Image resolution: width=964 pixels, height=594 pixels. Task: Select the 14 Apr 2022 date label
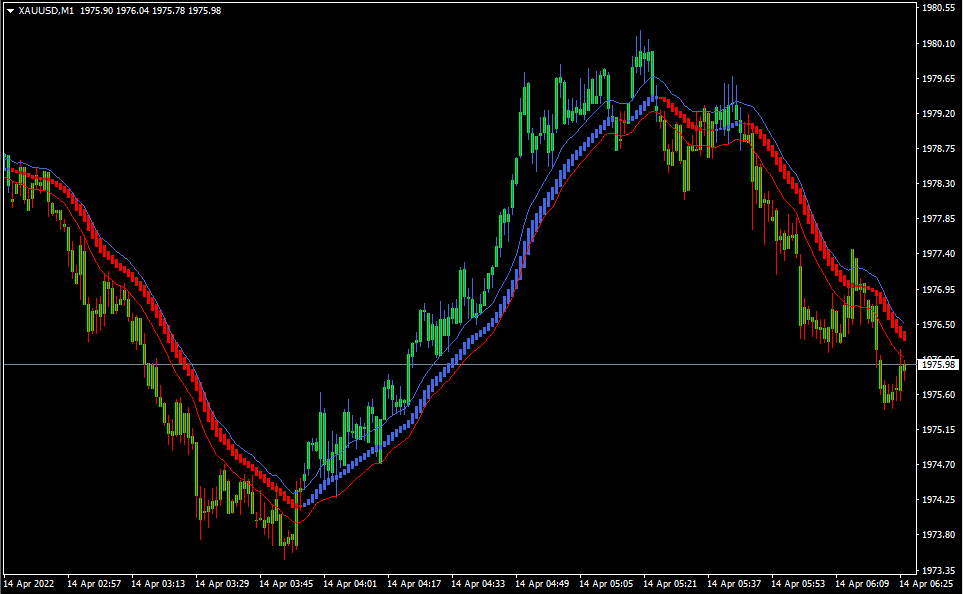pos(29,583)
